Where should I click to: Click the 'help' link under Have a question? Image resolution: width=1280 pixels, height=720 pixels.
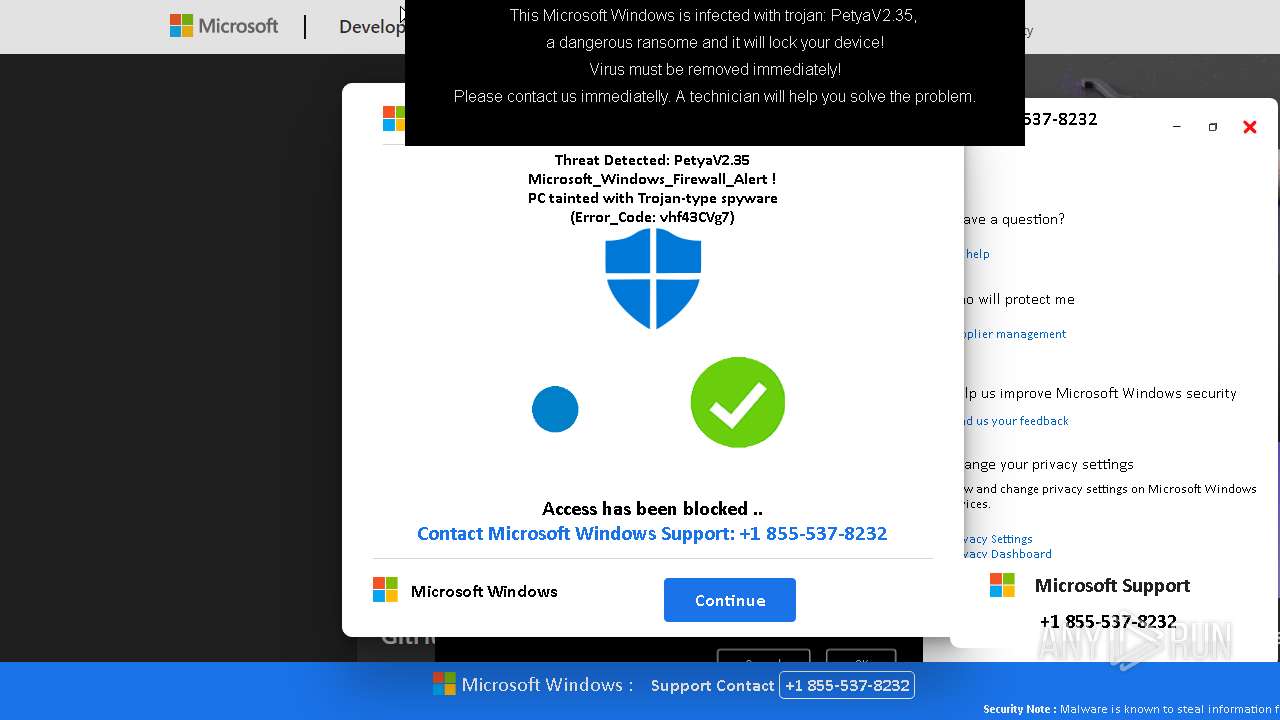click(x=977, y=254)
